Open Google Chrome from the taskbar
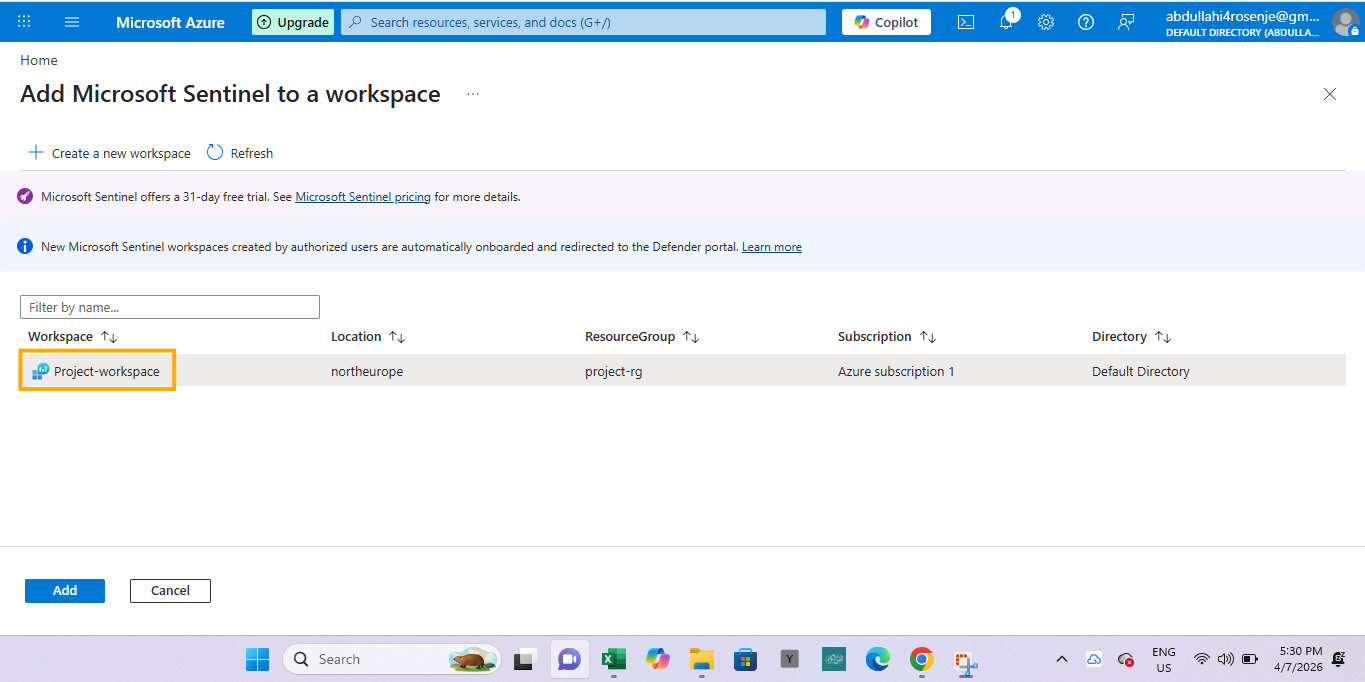The height and width of the screenshot is (682, 1365). [921, 659]
